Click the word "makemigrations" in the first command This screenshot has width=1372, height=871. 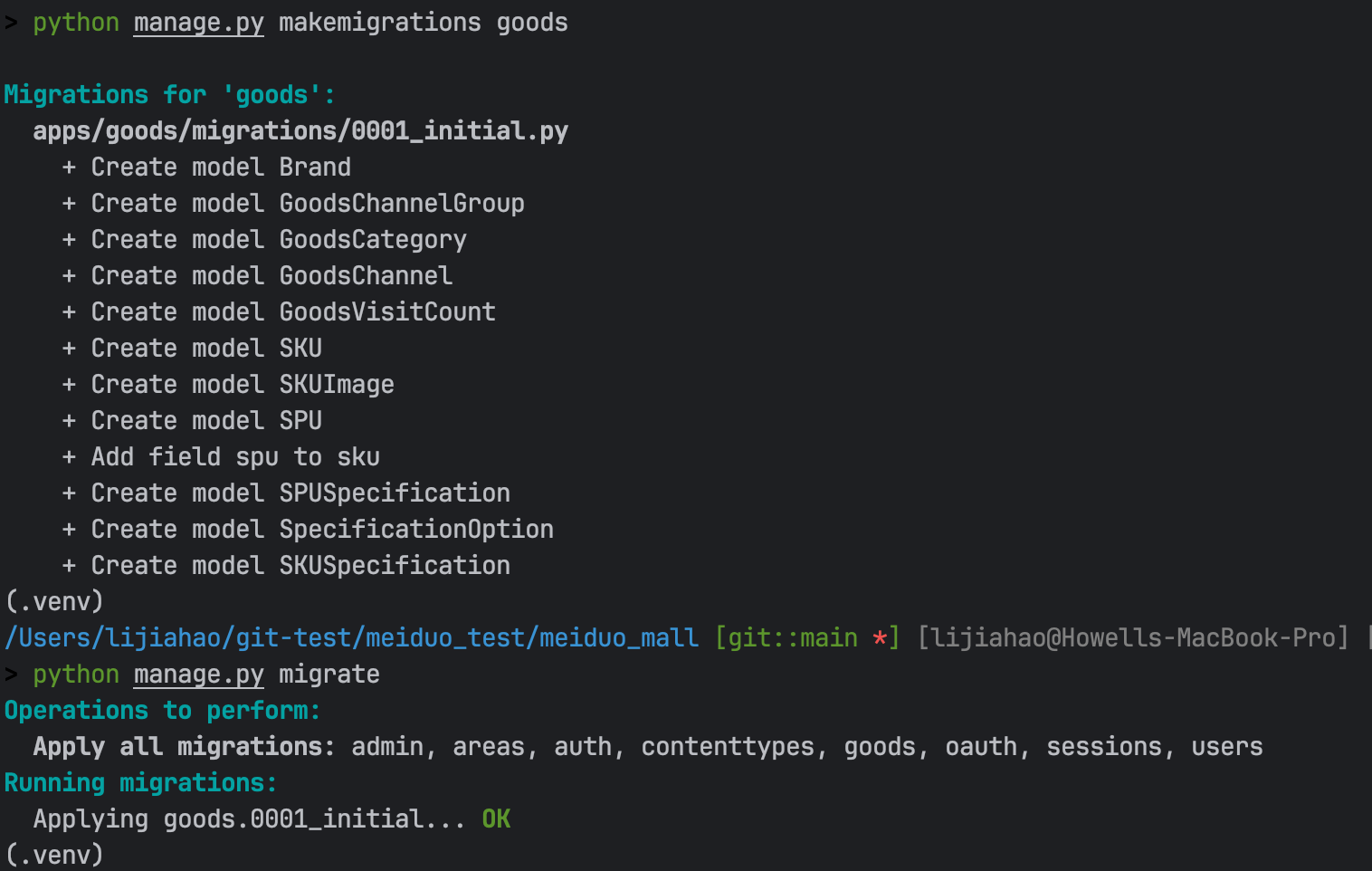380,23
